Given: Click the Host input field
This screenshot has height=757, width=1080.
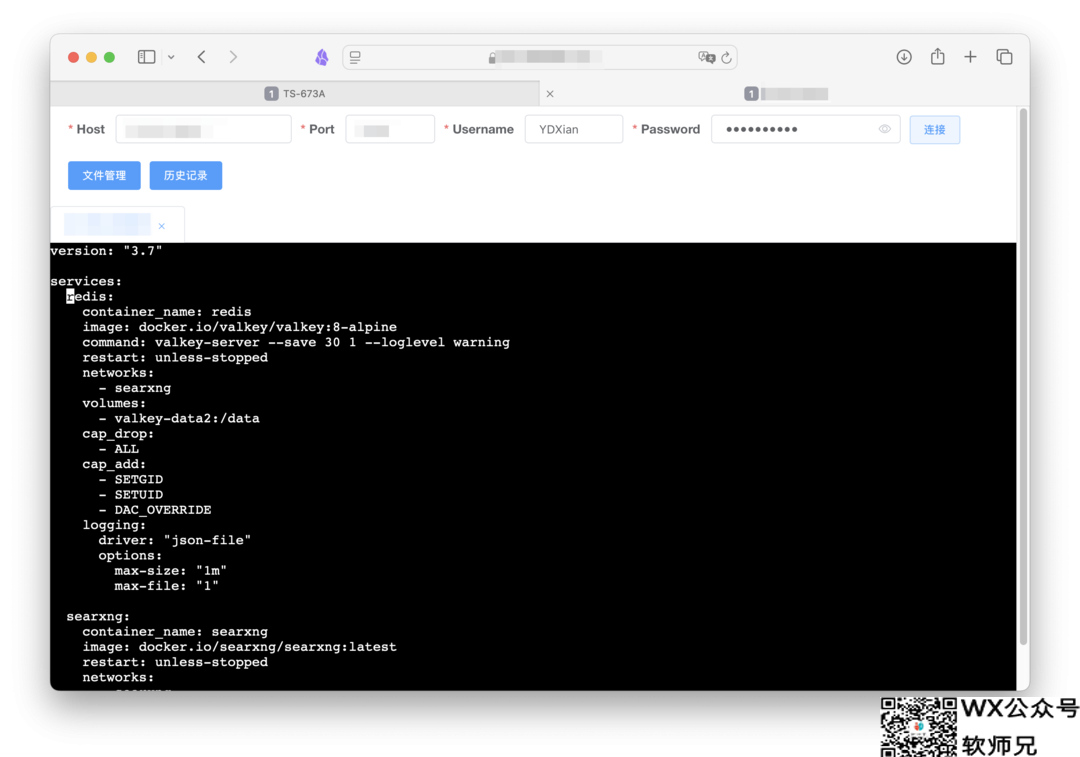Looking at the screenshot, I should (x=203, y=129).
